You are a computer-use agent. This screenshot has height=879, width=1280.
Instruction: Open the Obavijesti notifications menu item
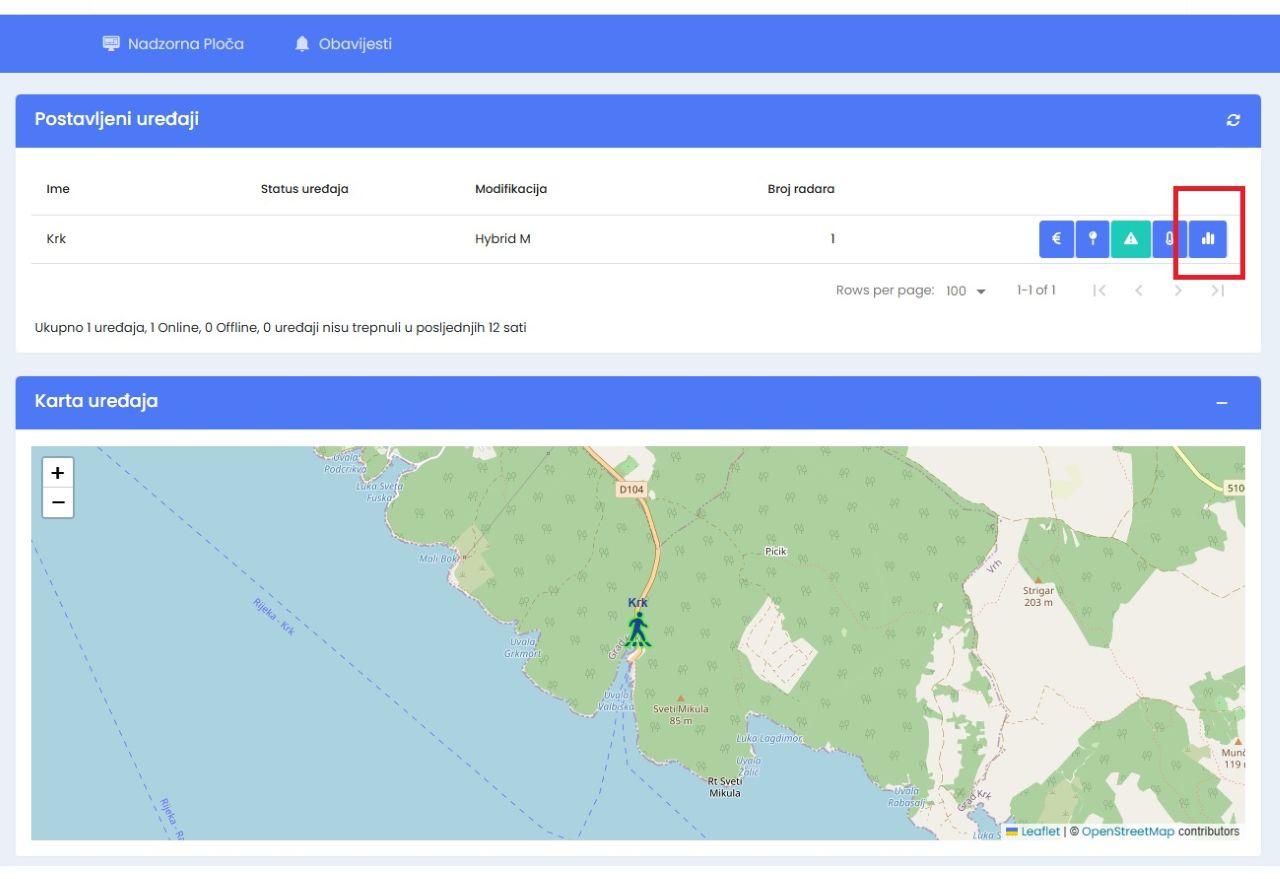coord(343,44)
